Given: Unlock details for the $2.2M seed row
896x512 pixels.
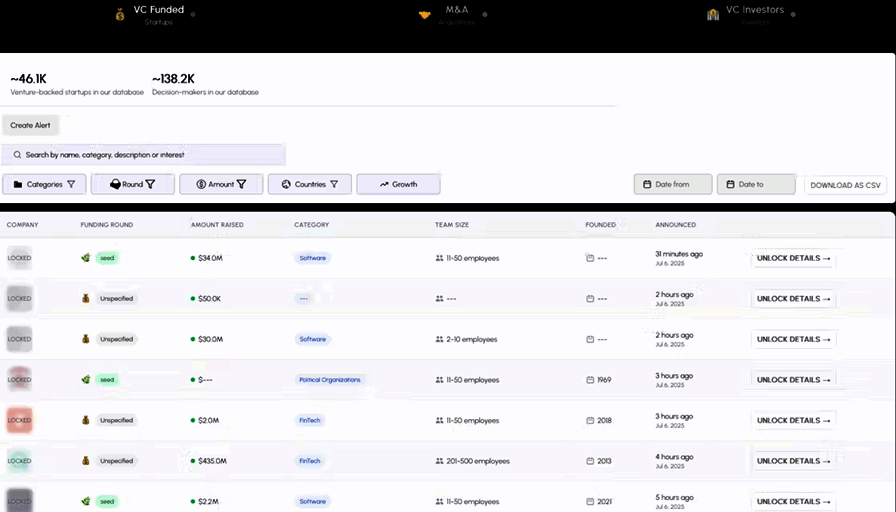Looking at the screenshot, I should (793, 502).
